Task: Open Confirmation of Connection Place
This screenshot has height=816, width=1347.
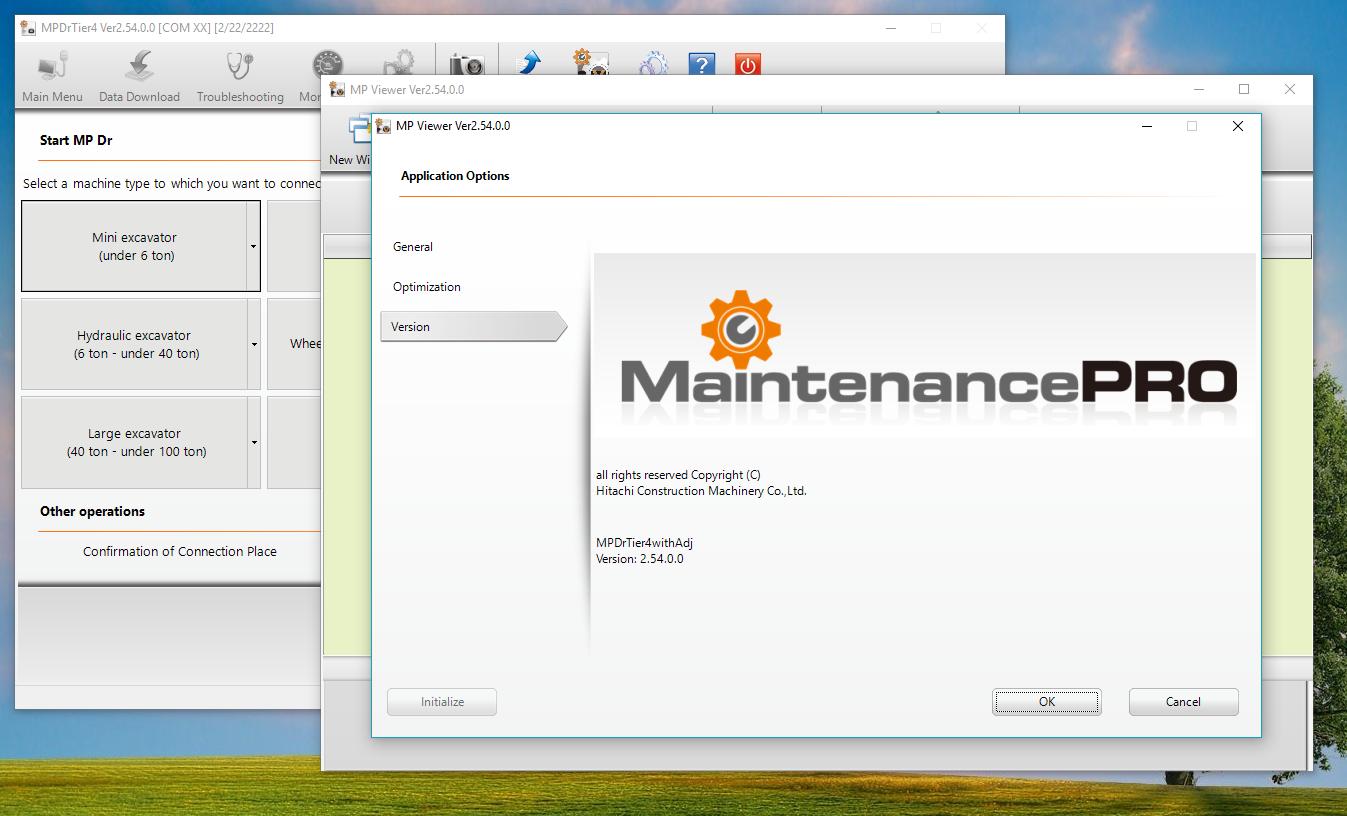Action: (180, 551)
